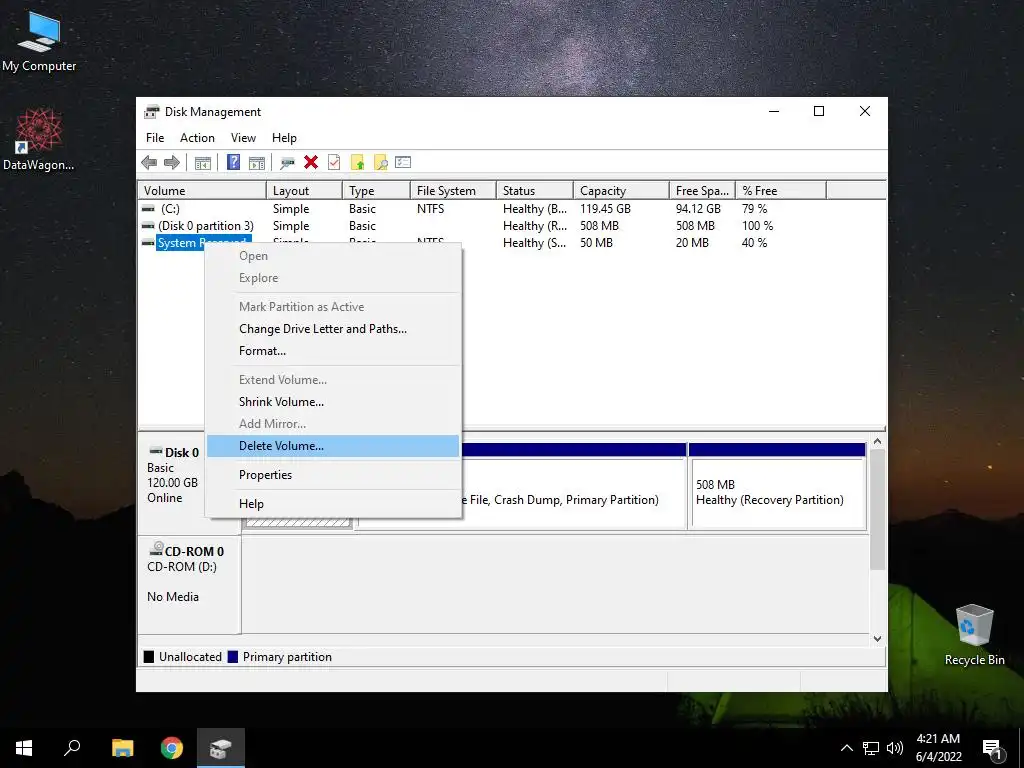Choose Shrink Volume... in the context menu
The image size is (1024, 768).
(333, 402)
